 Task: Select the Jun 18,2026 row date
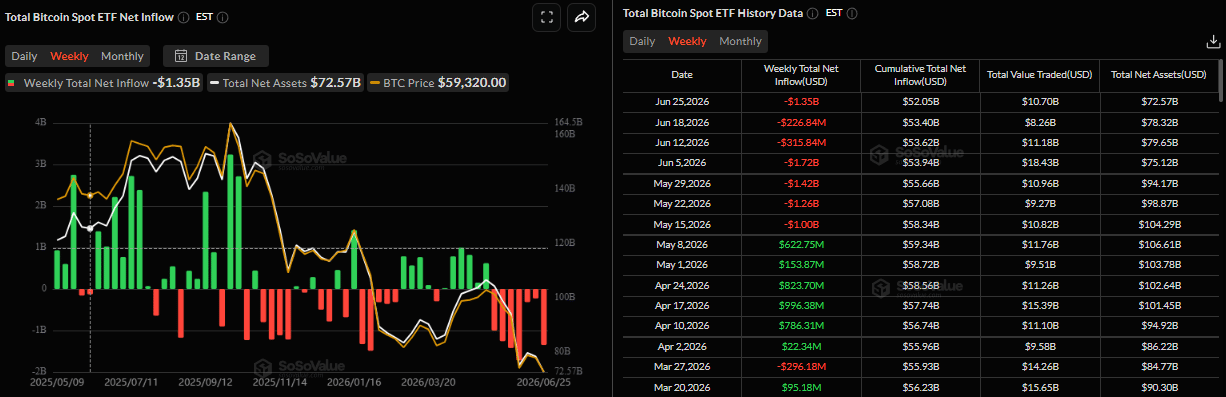pyautogui.click(x=681, y=122)
